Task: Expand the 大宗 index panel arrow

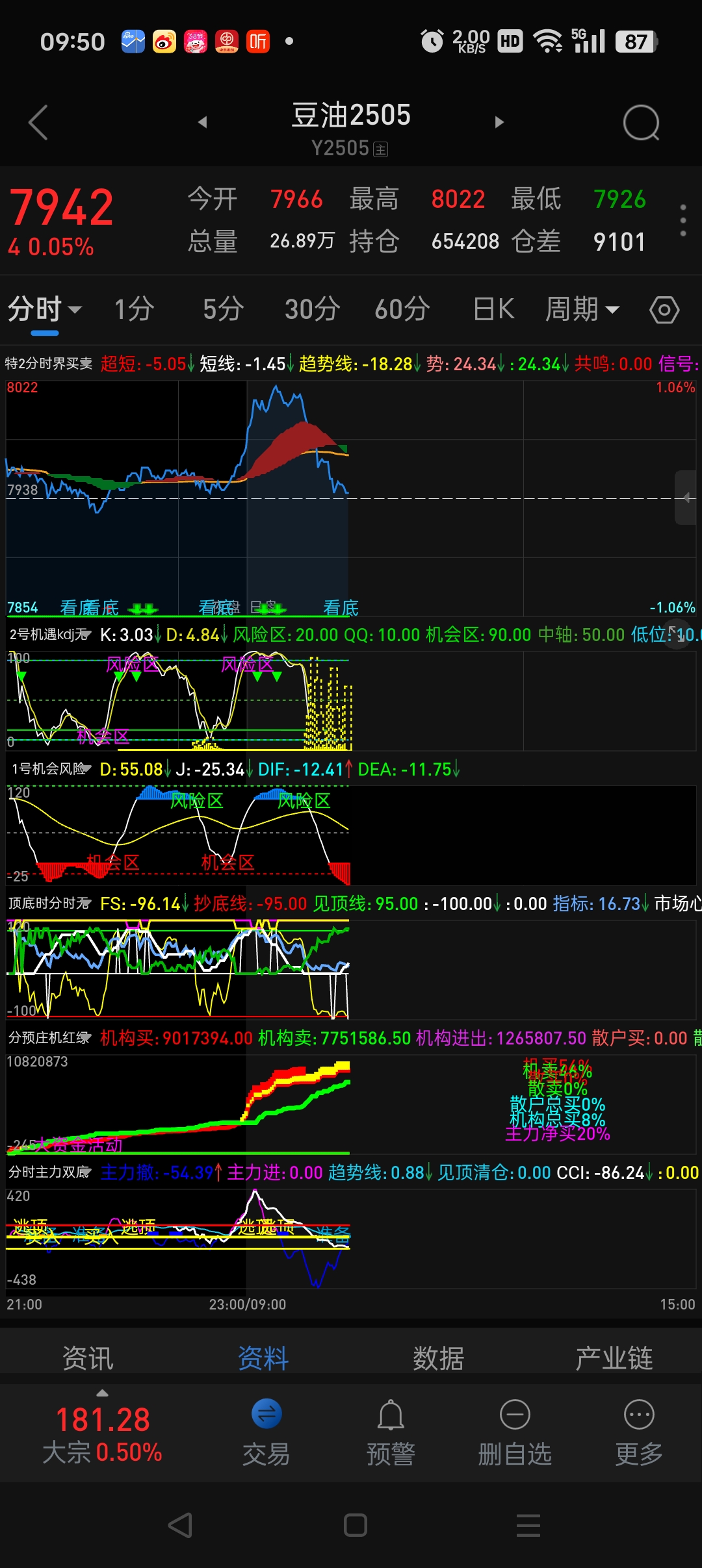Action: tap(103, 1393)
